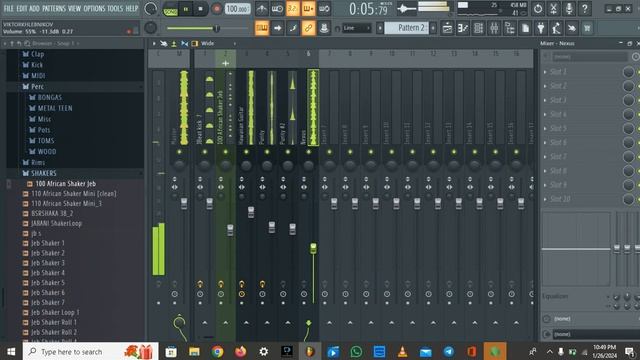Mute the Nexus track LED
This screenshot has width=640, height=360.
[309, 152]
